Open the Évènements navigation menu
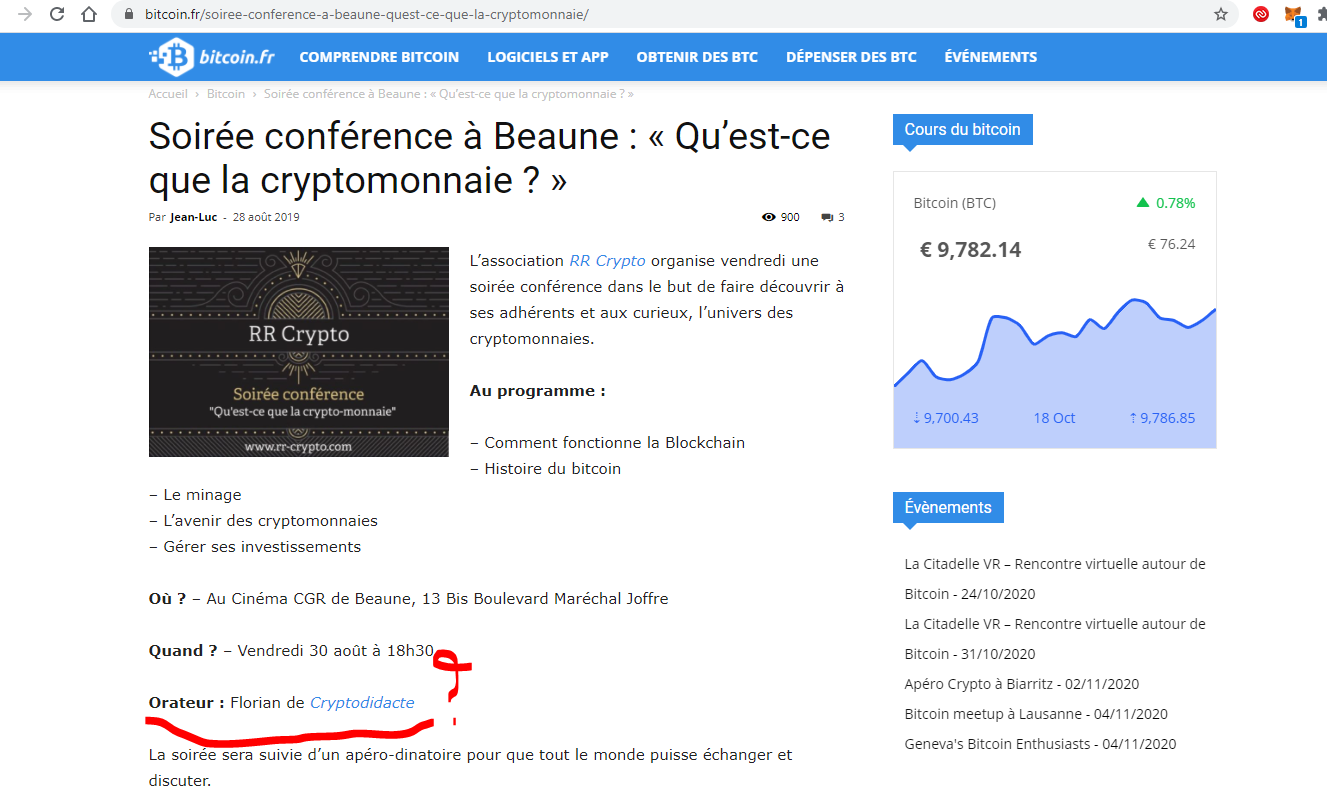Image resolution: width=1327 pixels, height=800 pixels. (990, 57)
